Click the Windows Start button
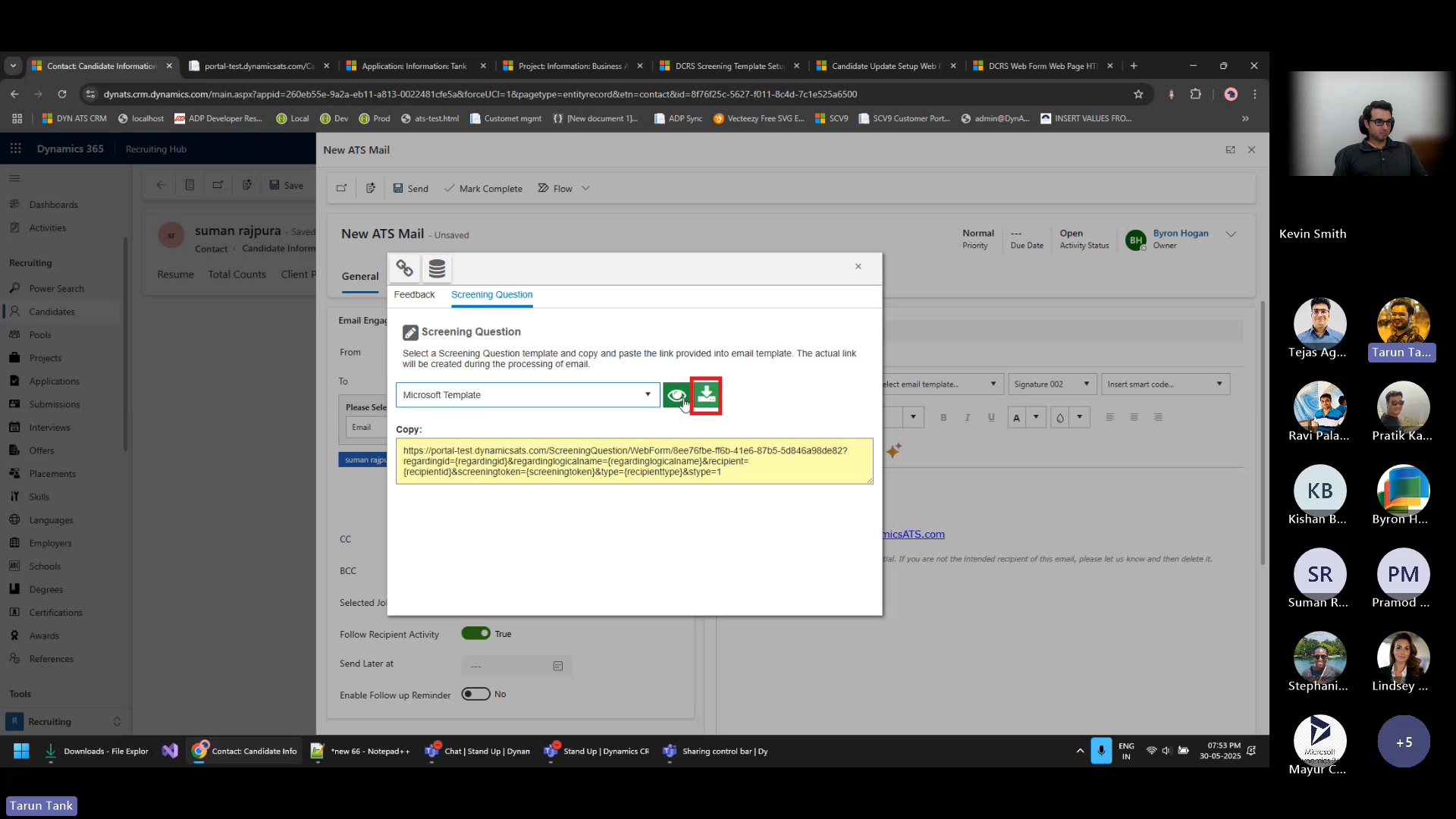The image size is (1456, 819). pyautogui.click(x=21, y=752)
